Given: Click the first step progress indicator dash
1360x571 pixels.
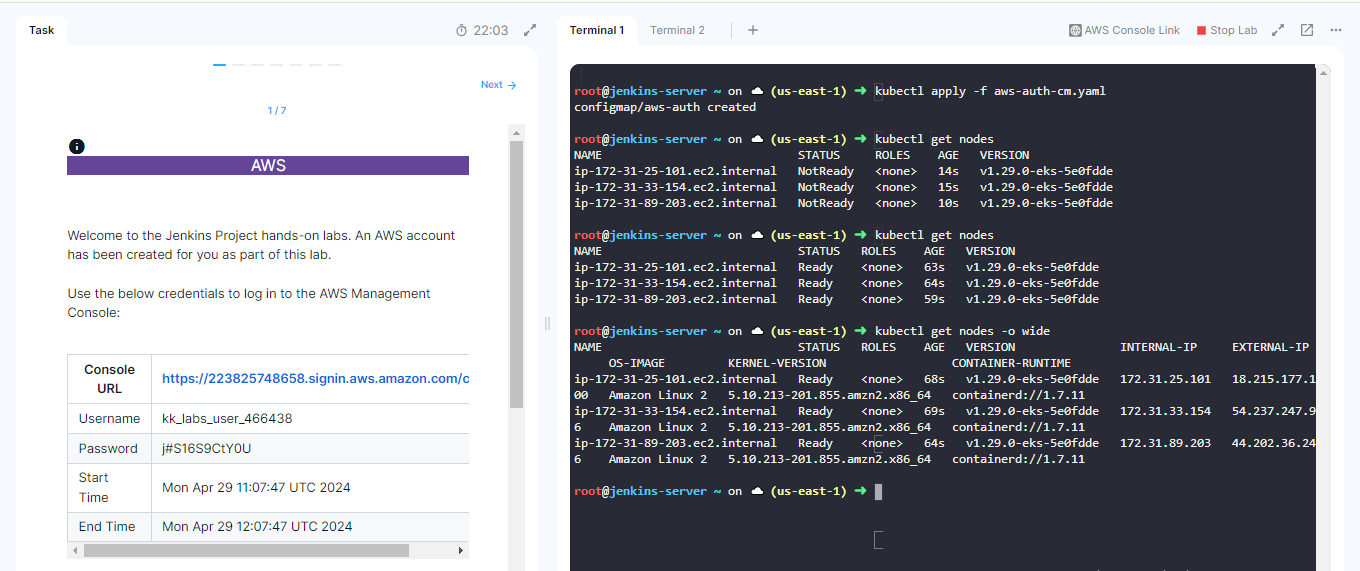Looking at the screenshot, I should (x=219, y=65).
